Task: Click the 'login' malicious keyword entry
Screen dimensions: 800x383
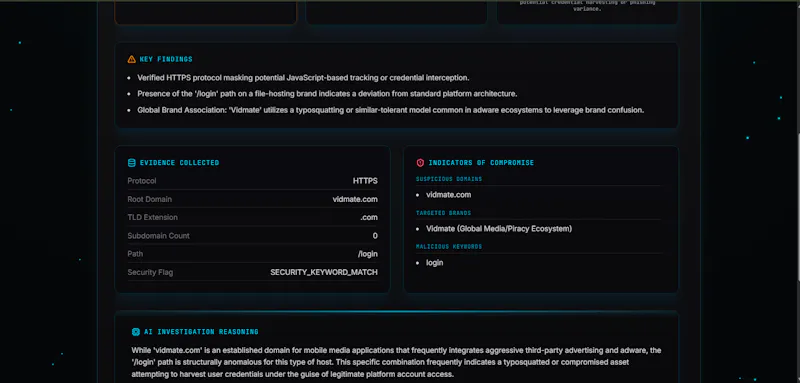Action: pos(435,263)
